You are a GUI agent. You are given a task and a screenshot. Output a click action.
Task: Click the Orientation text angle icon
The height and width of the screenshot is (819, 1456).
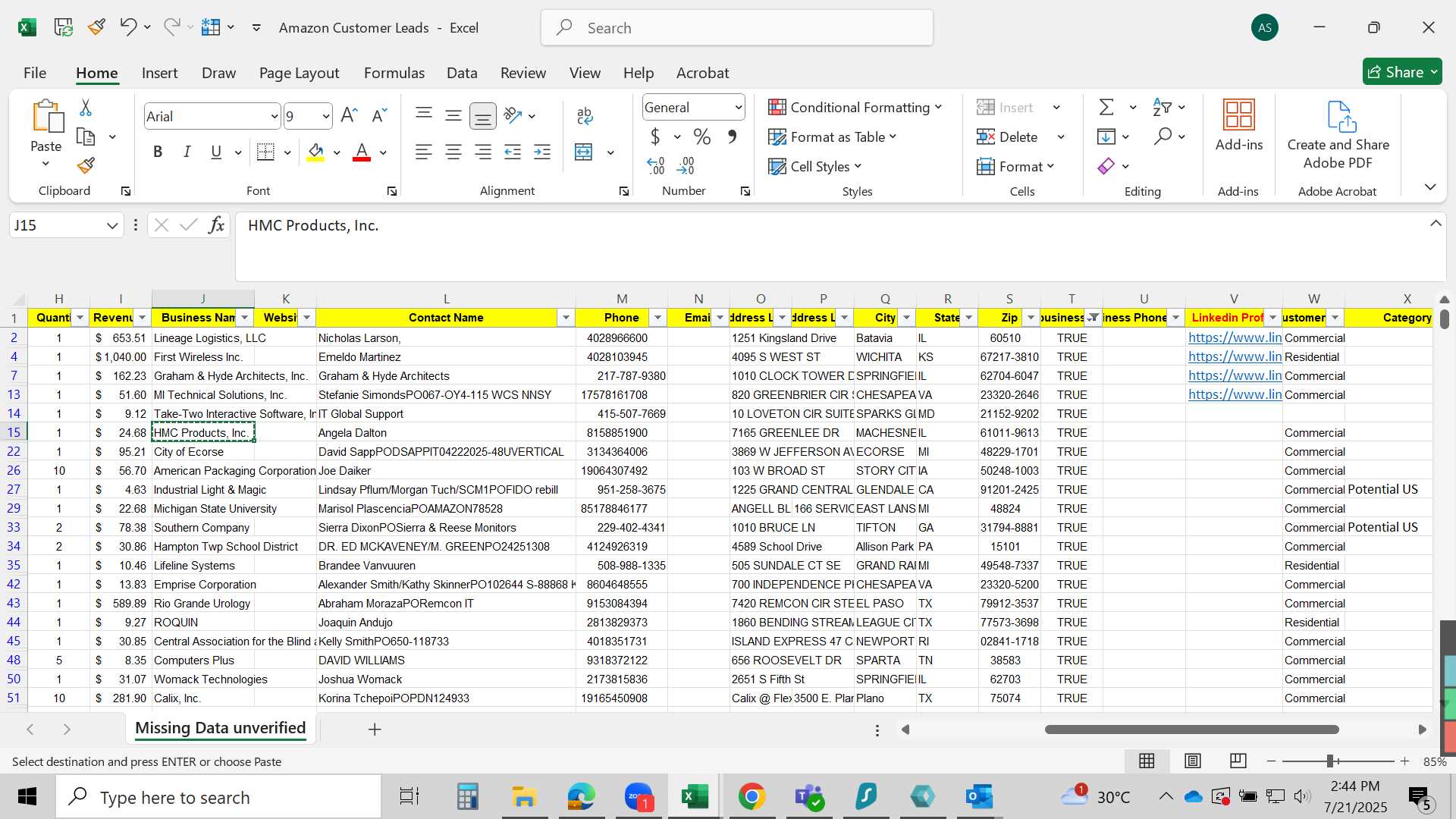[513, 115]
